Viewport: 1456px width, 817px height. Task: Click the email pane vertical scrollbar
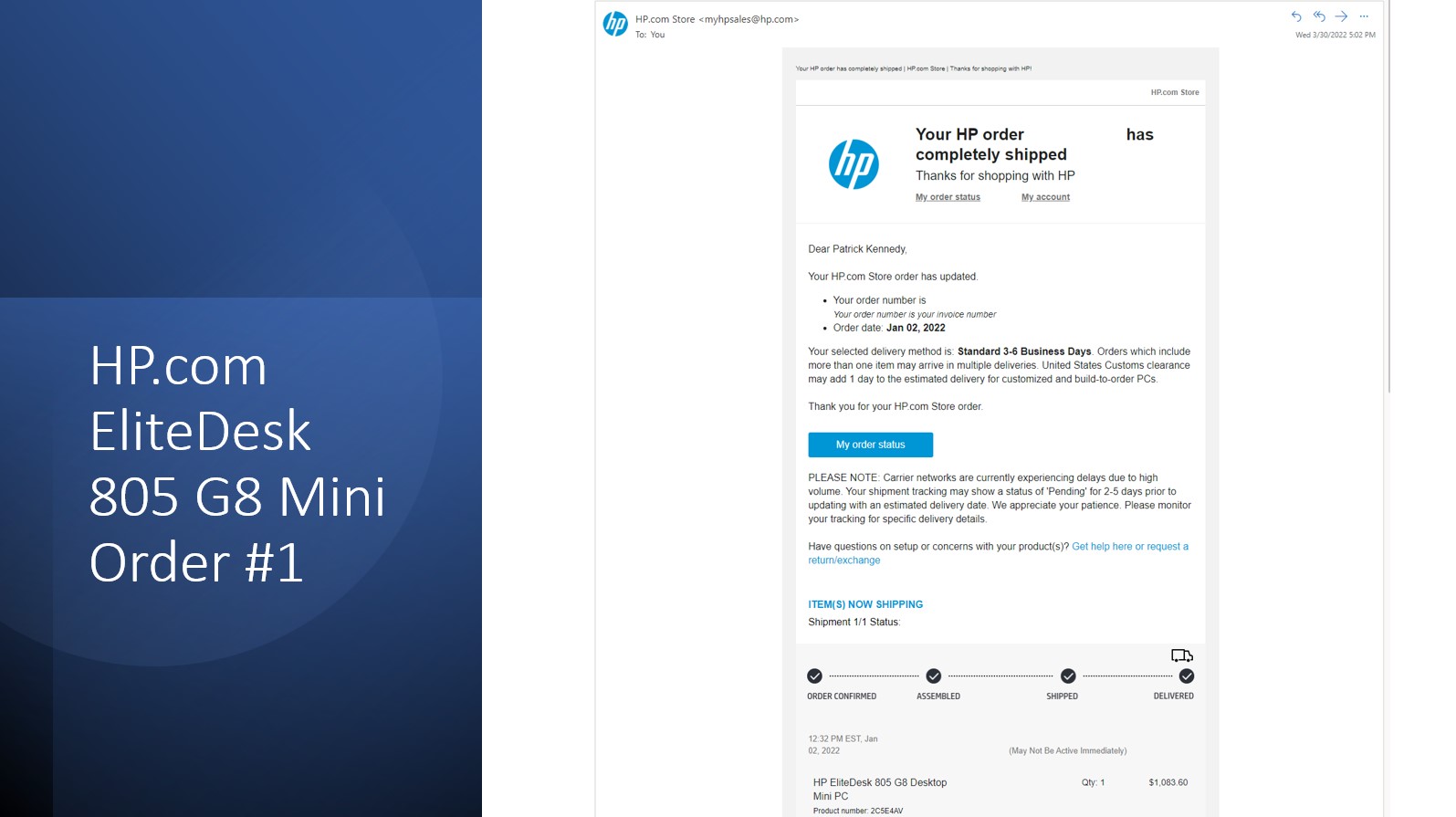coord(1388,196)
